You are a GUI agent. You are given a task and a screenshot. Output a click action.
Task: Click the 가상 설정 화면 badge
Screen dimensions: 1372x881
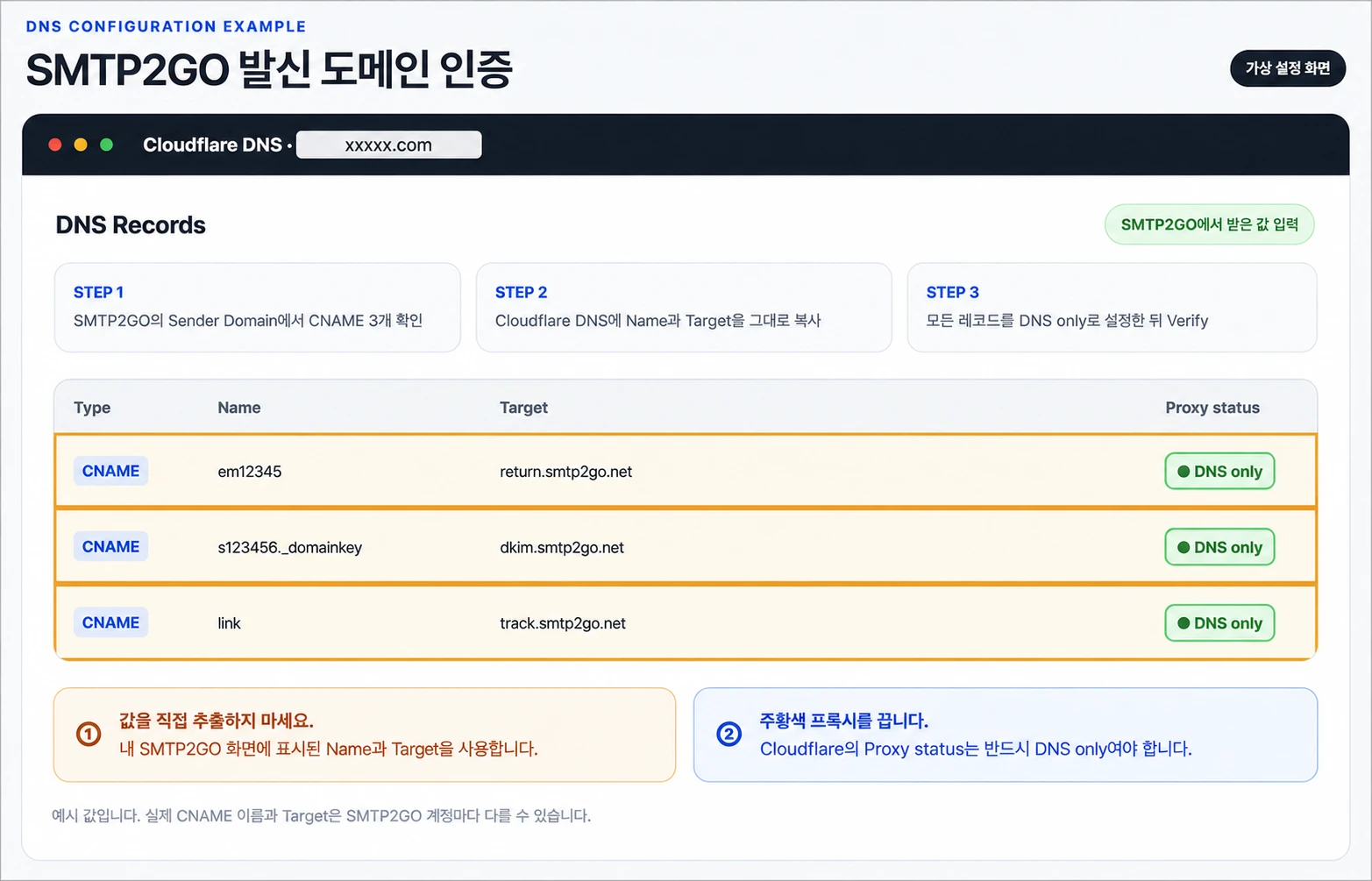[1288, 68]
